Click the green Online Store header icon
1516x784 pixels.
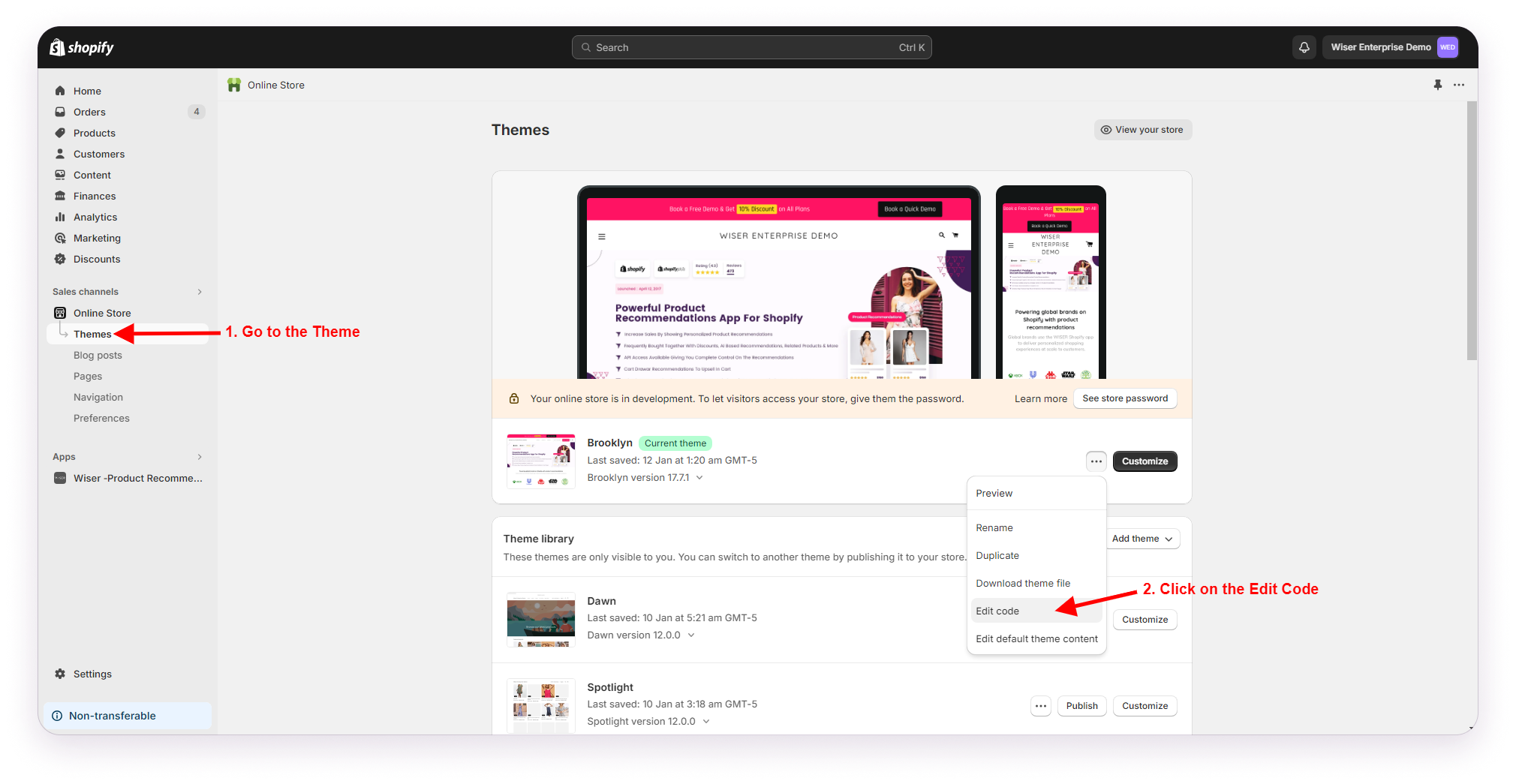pyautogui.click(x=234, y=85)
